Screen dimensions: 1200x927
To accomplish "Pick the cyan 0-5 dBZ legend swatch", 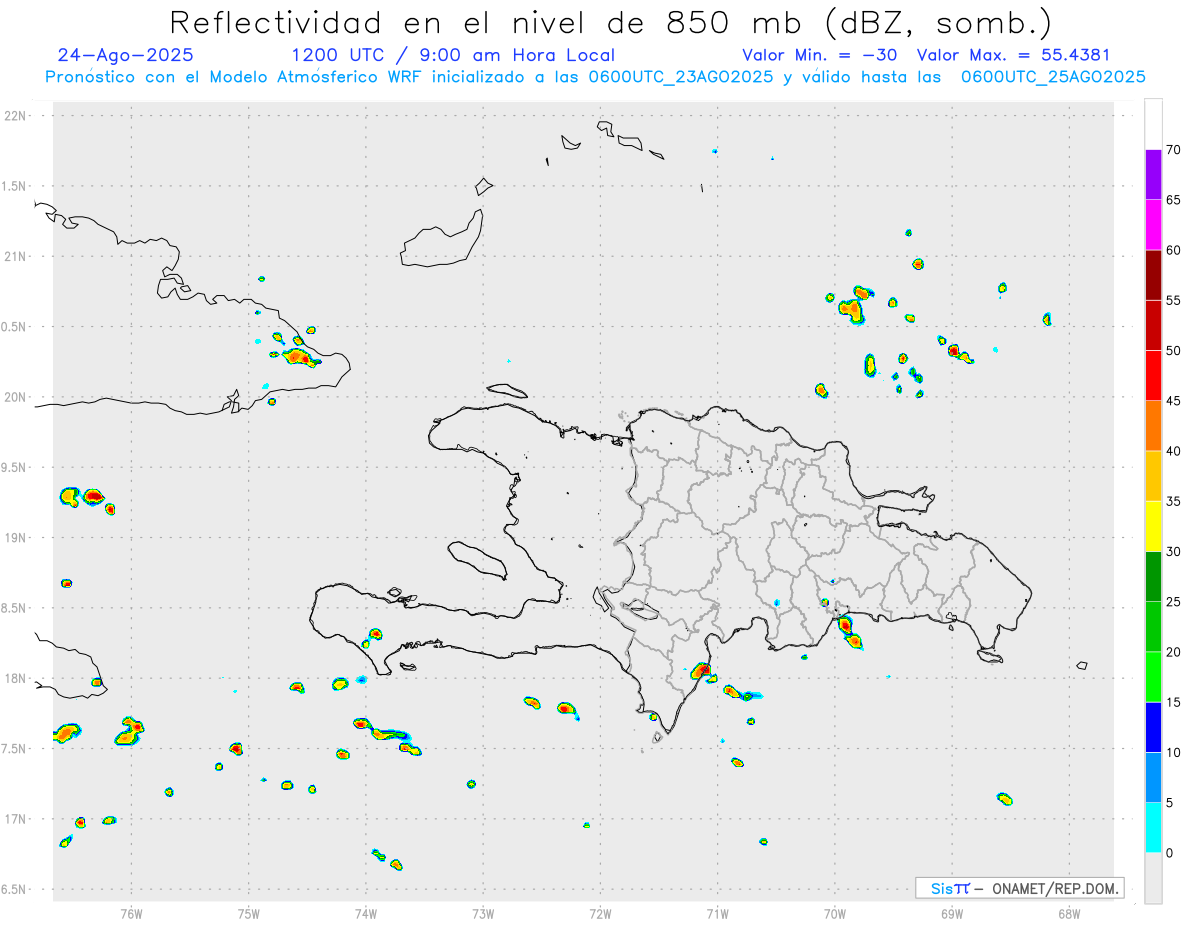I will [1154, 828].
